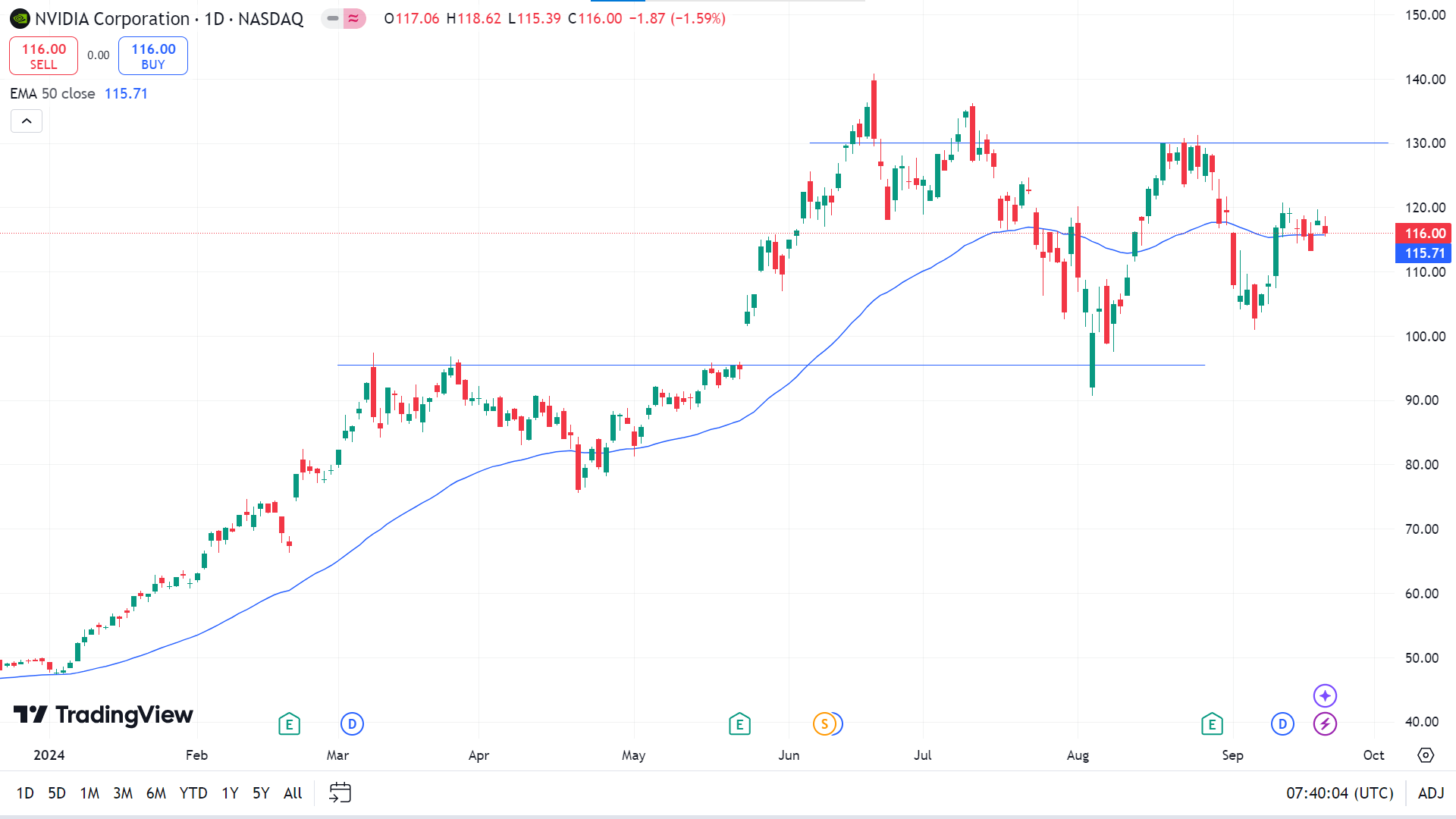The width and height of the screenshot is (1456, 819).
Task: Click the high value H118.62
Action: [x=473, y=18]
